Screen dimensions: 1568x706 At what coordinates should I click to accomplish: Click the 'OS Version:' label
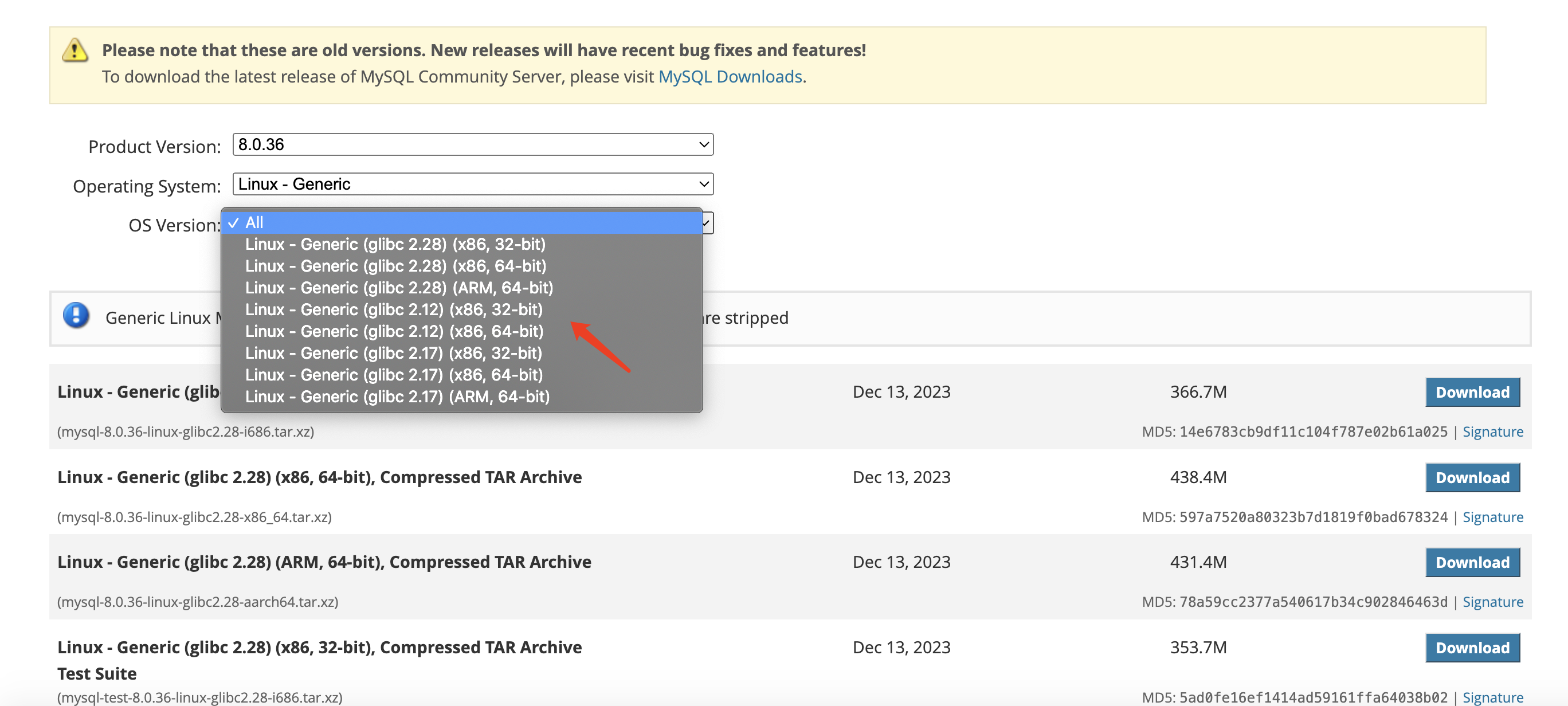click(175, 225)
